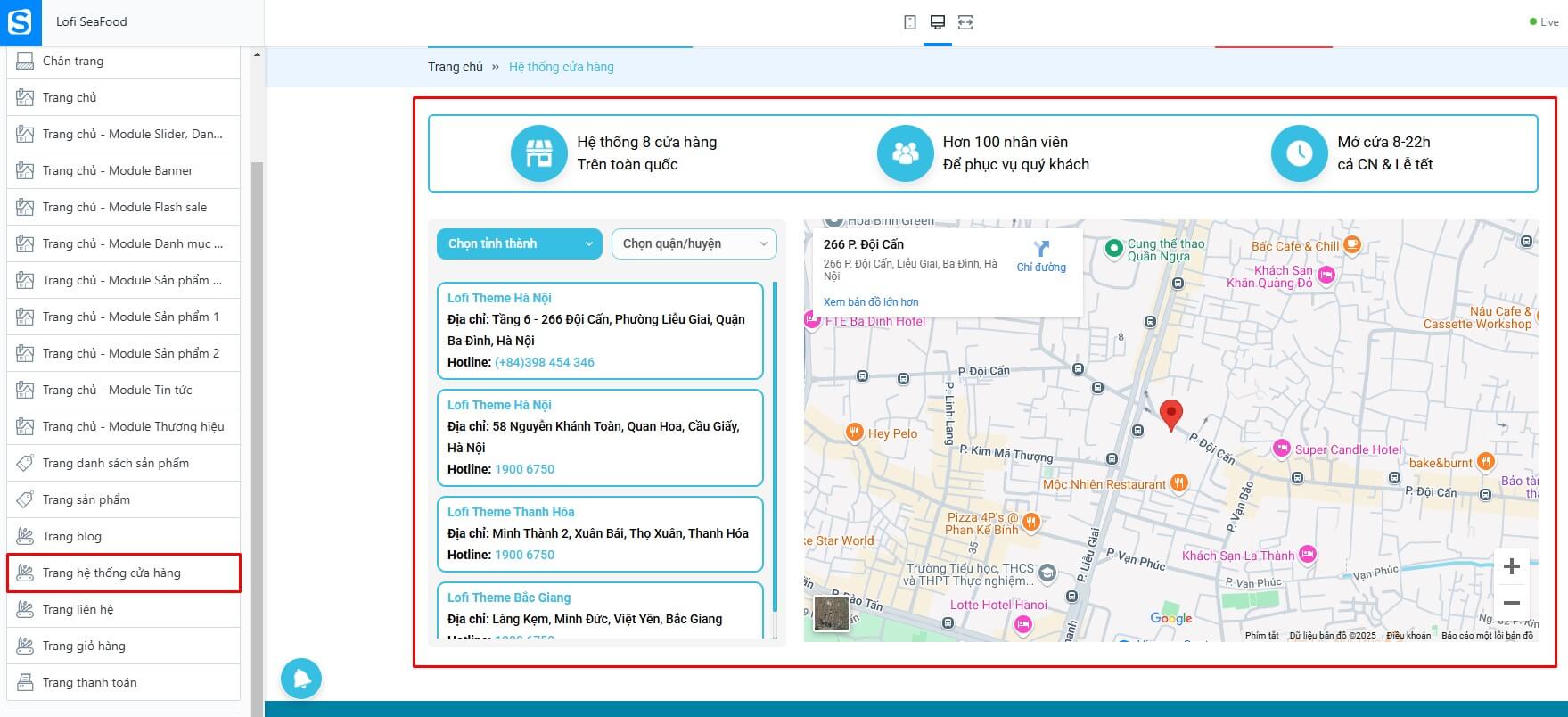Click the Sapo logo icon
Screen dimensions: 1568x717
(21, 22)
